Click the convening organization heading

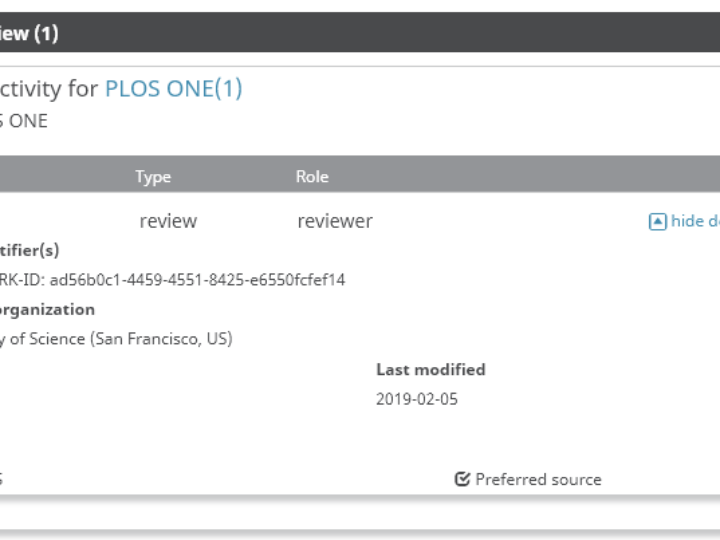pos(48,310)
